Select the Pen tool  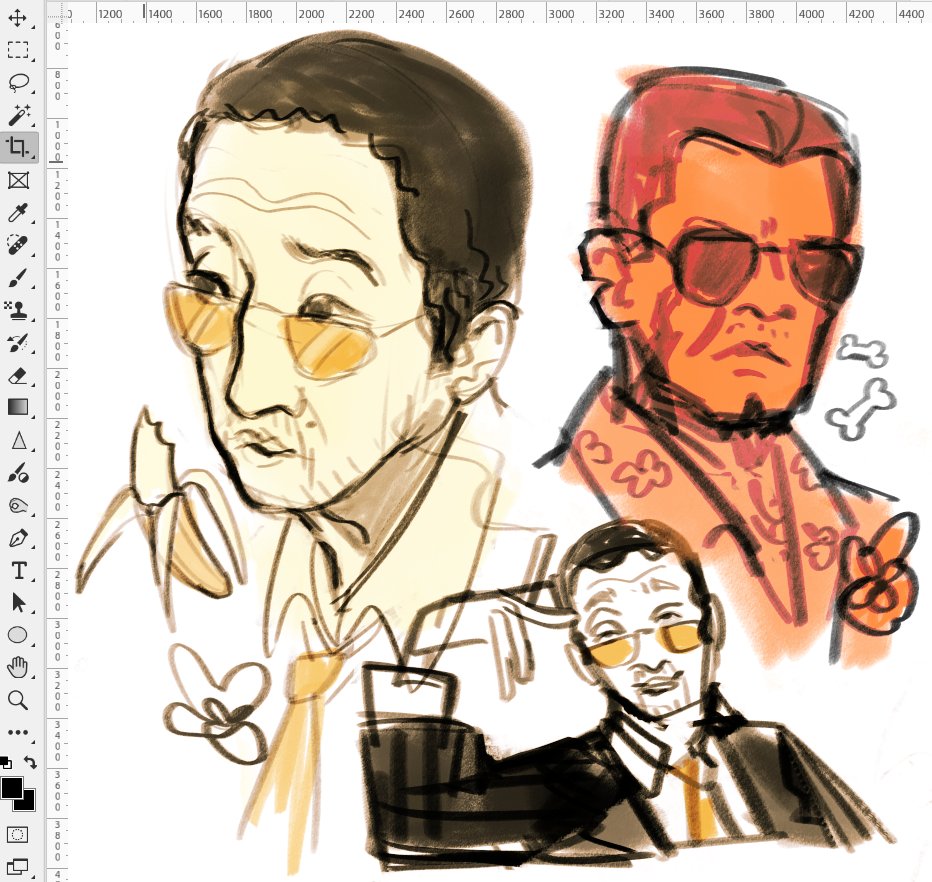pos(18,538)
